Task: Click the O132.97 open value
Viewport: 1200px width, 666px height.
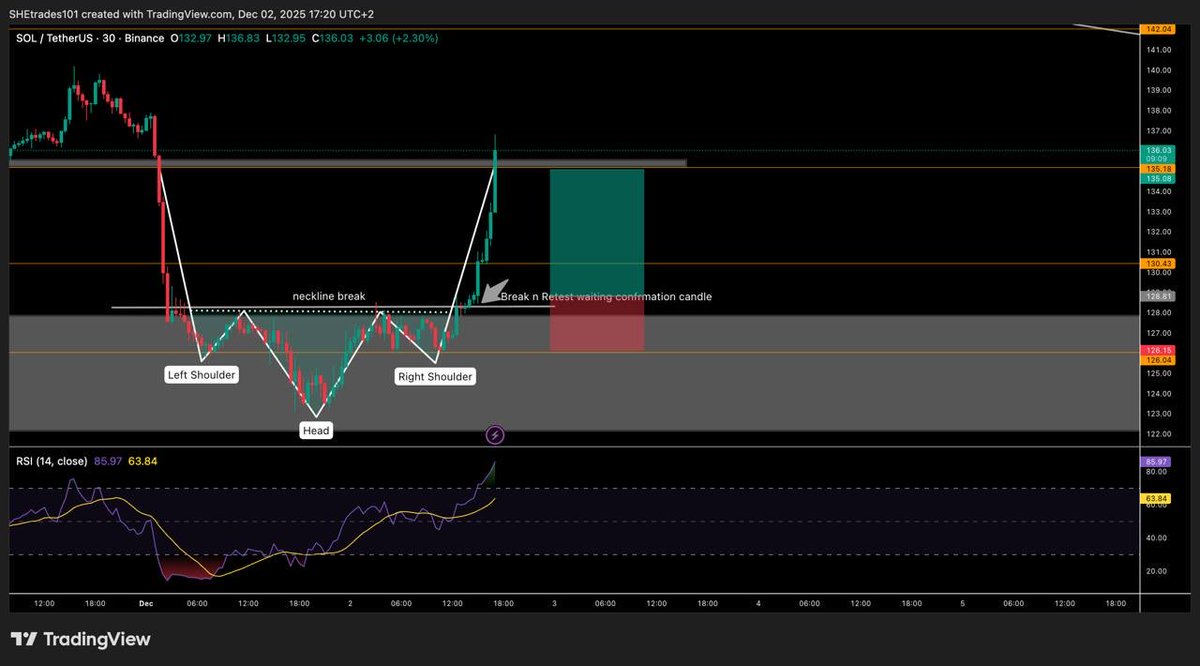Action: (192, 38)
